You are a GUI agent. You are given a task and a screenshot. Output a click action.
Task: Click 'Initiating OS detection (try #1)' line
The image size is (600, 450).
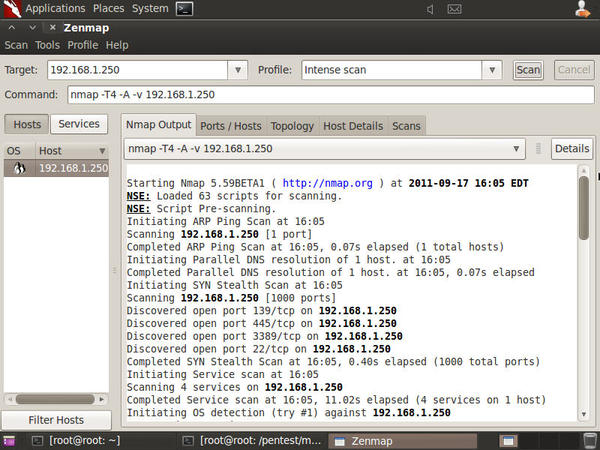pyautogui.click(x=289, y=413)
